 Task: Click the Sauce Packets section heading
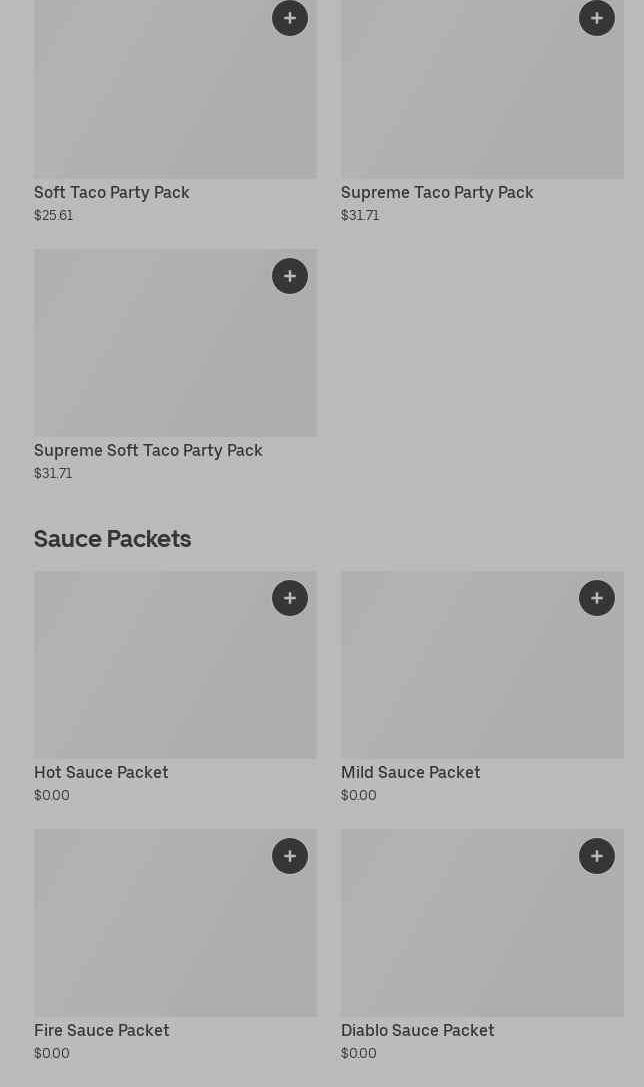pos(112,539)
